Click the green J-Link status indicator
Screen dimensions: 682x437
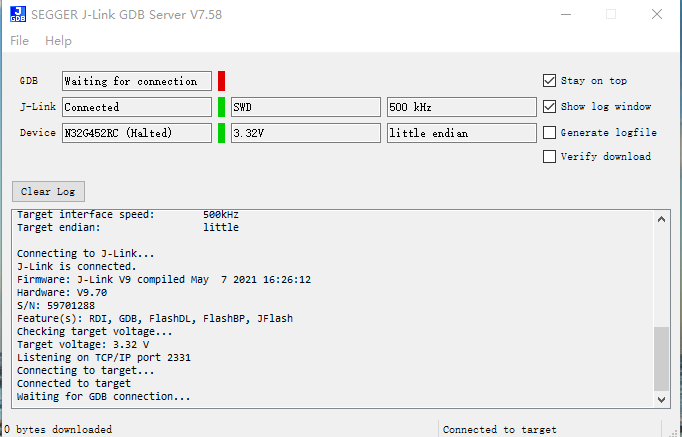(x=221, y=107)
